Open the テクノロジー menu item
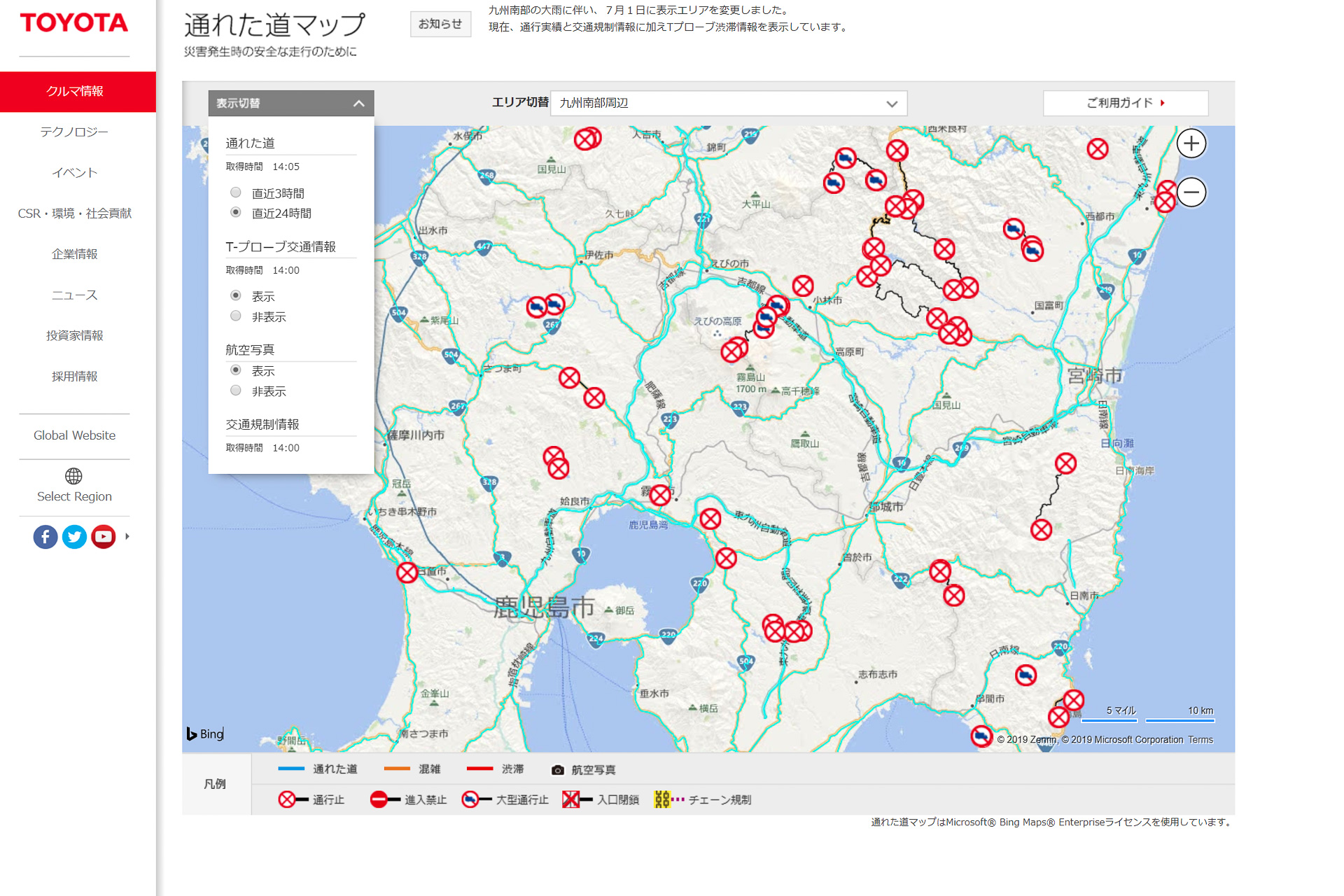This screenshot has height=896, width=1344. [x=74, y=132]
